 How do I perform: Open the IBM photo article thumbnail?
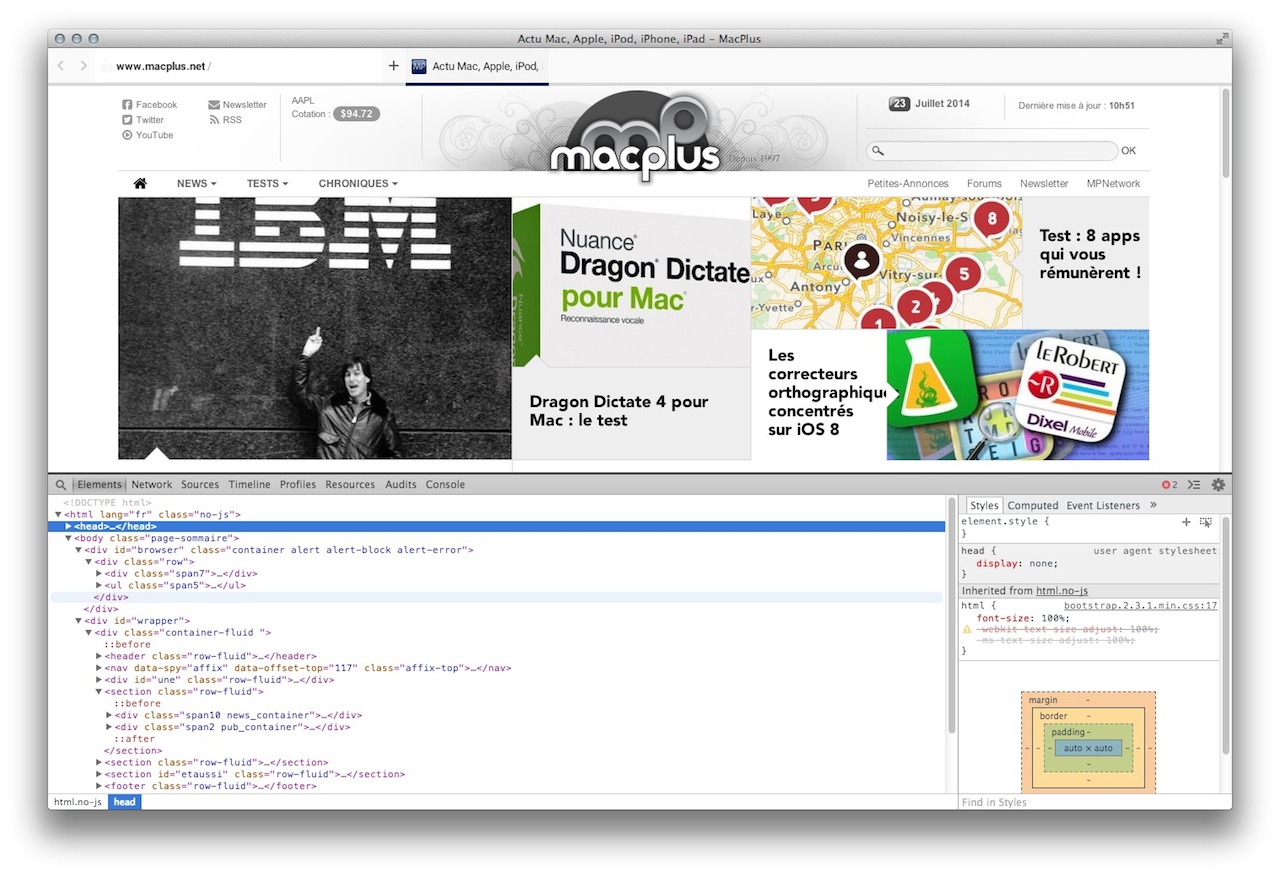tap(315, 328)
